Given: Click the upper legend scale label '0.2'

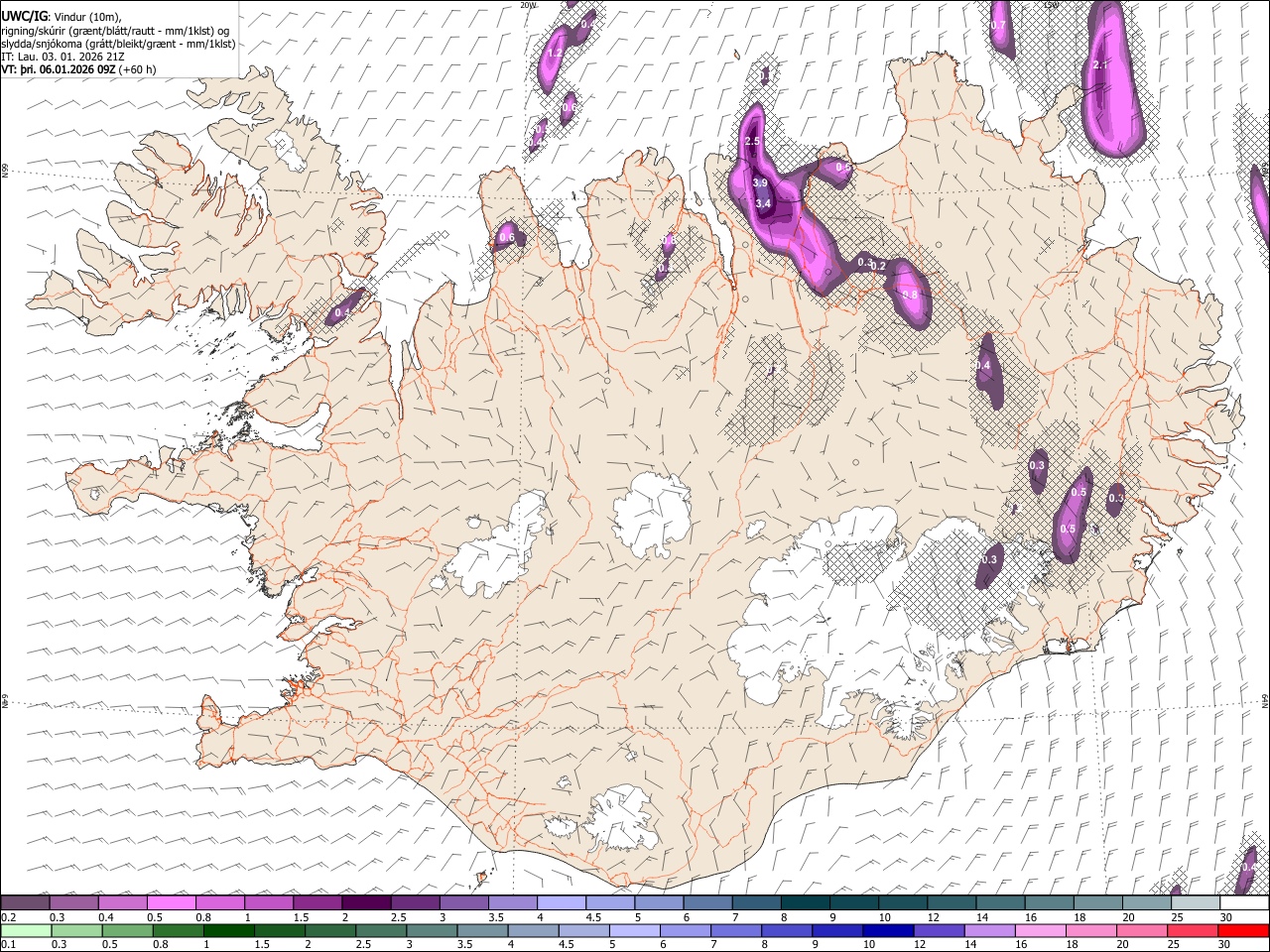Looking at the screenshot, I should click(x=9, y=917).
